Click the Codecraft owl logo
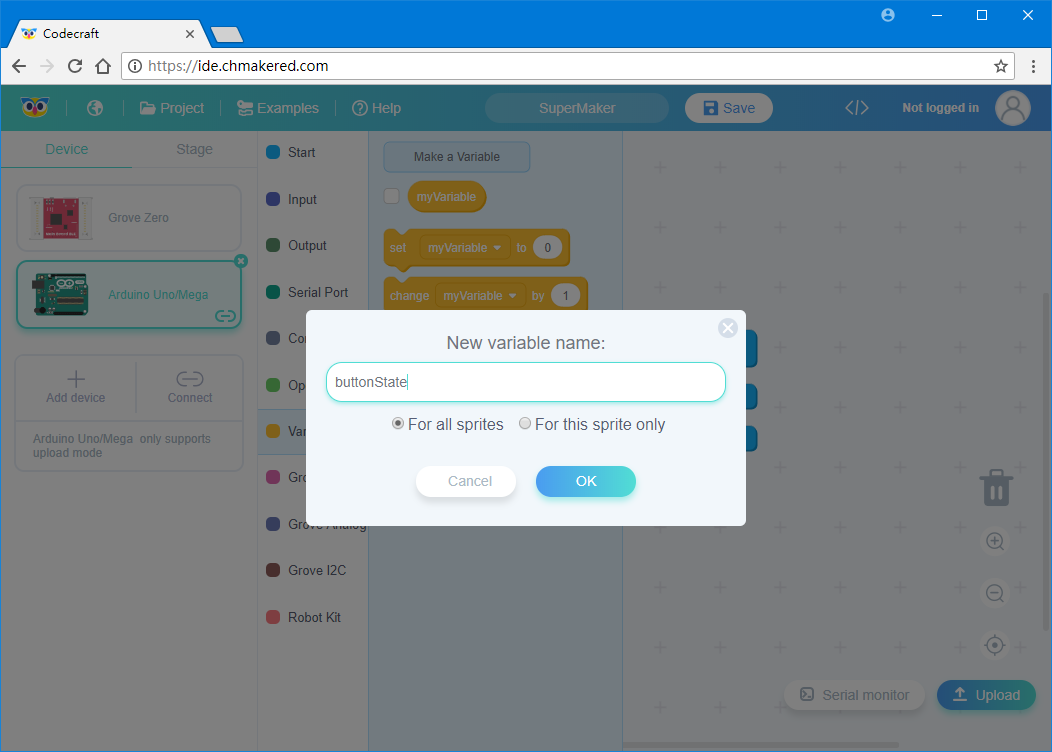1052x752 pixels. point(34,107)
